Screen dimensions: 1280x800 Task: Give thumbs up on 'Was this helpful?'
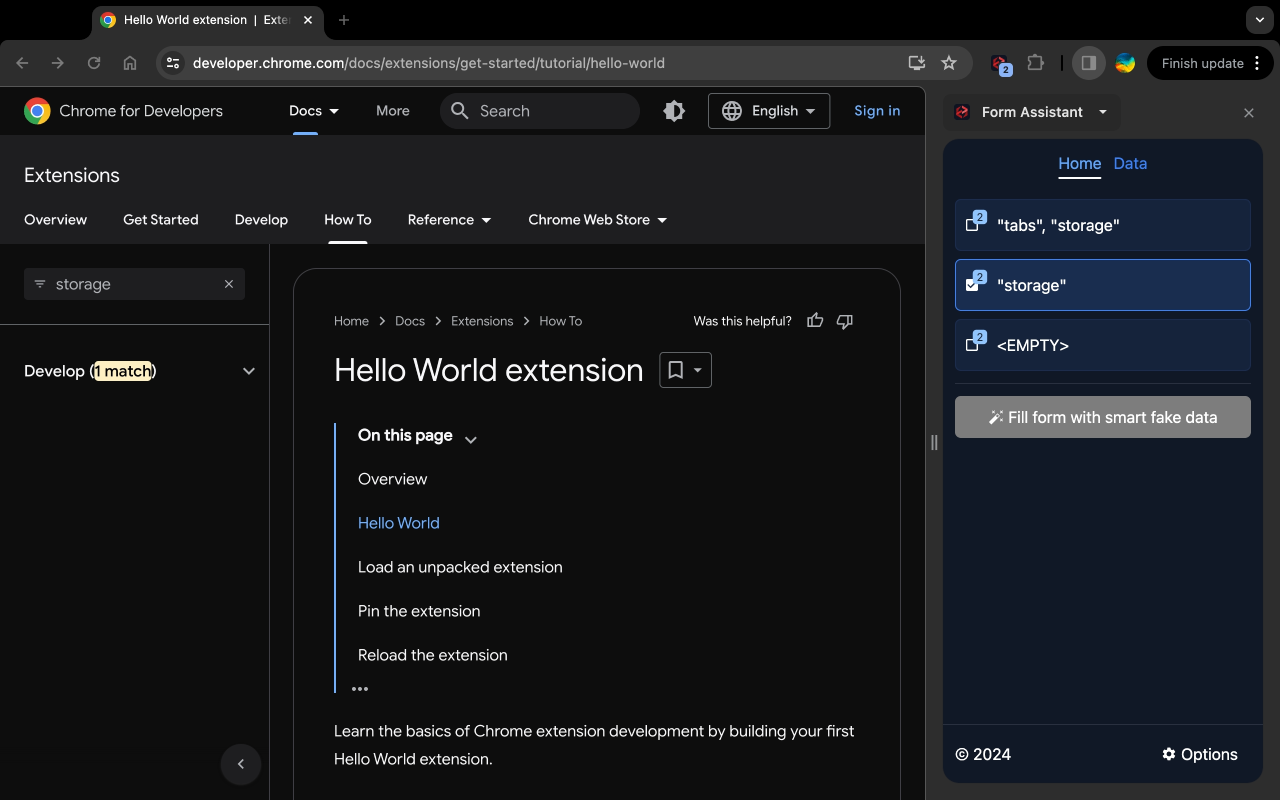815,320
